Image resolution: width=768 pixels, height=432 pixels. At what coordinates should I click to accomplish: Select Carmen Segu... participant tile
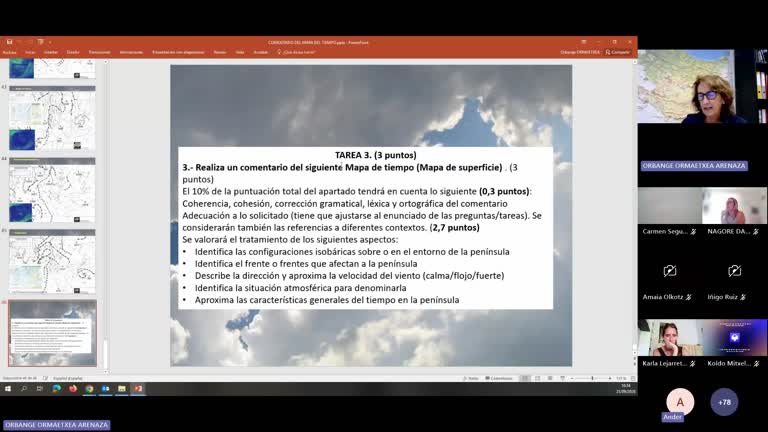coord(670,212)
